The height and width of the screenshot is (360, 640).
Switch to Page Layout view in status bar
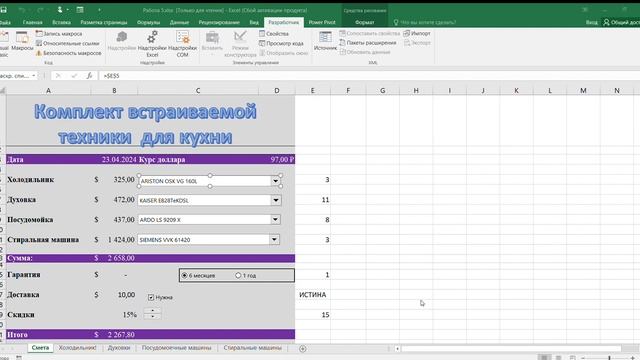click(558, 357)
